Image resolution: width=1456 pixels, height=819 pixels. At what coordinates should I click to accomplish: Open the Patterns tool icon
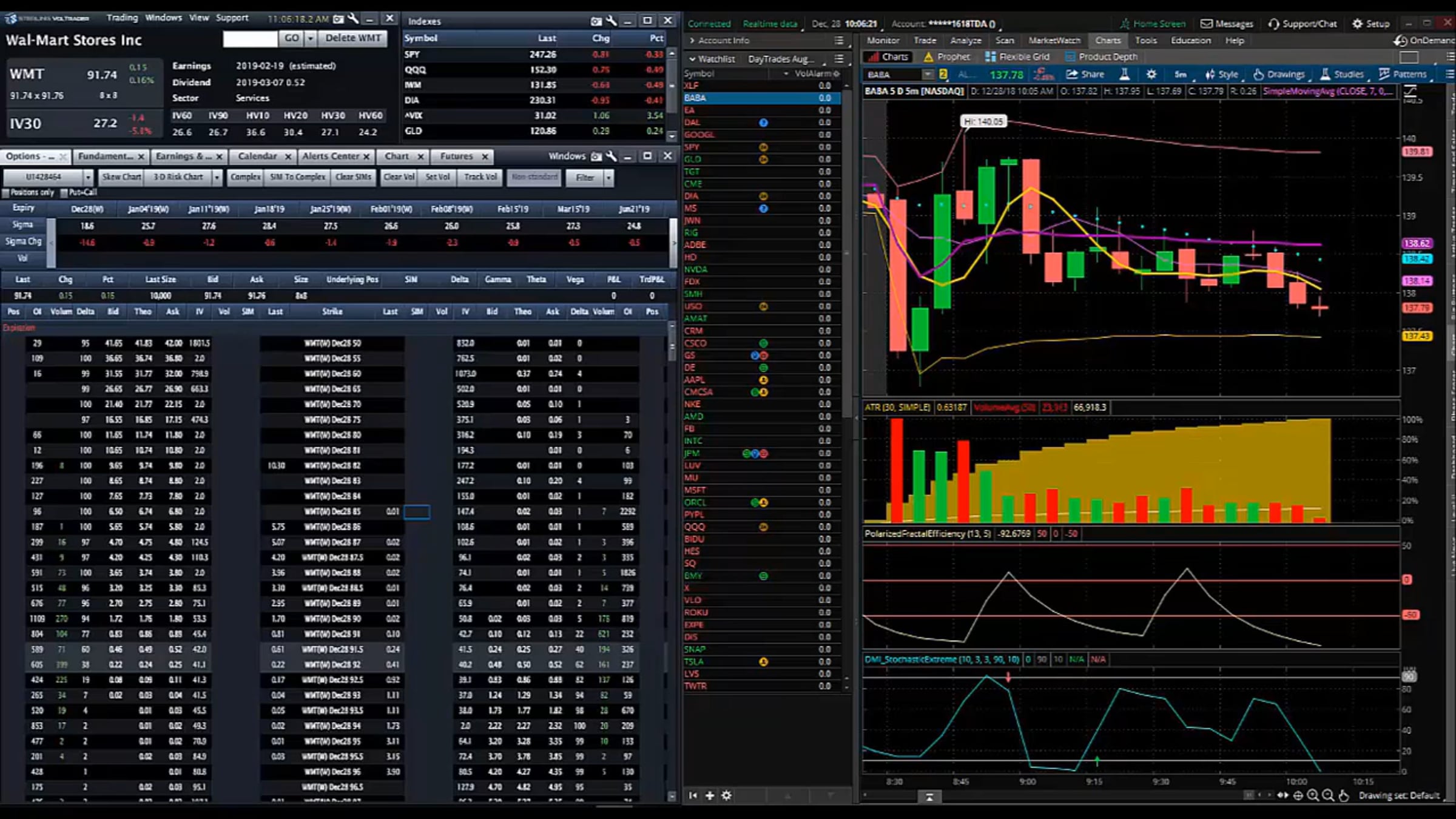tap(1384, 74)
